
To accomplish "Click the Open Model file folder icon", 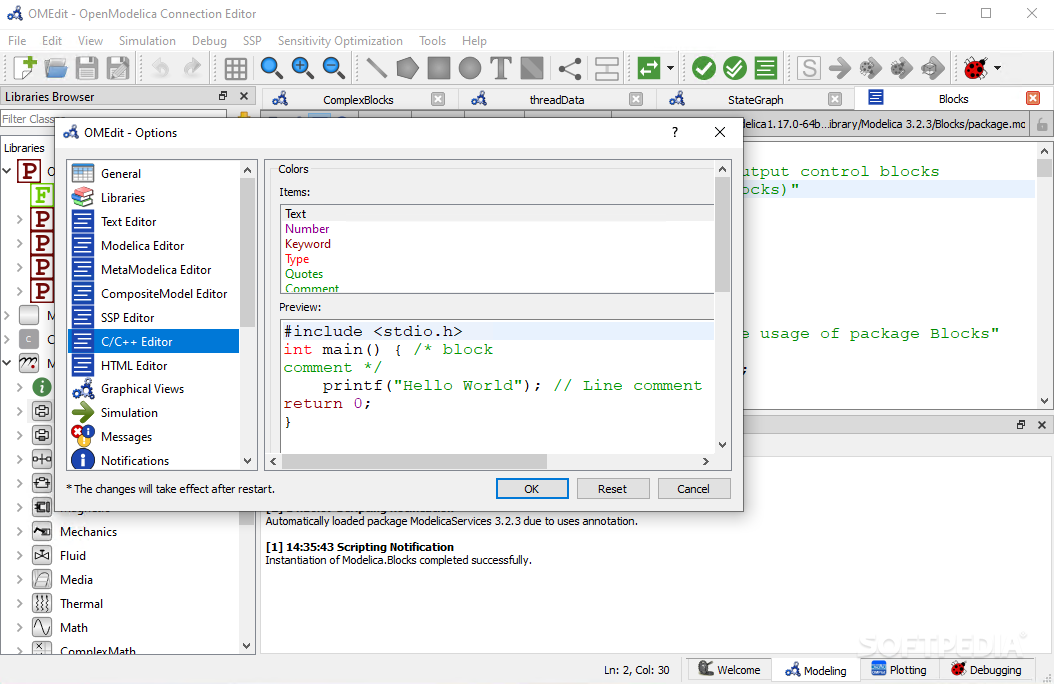I will [56, 68].
